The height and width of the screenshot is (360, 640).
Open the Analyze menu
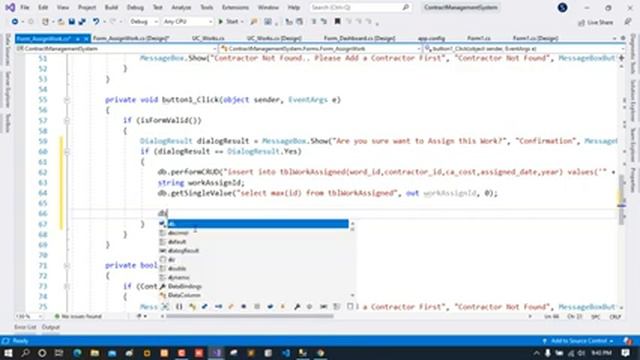[181, 7]
